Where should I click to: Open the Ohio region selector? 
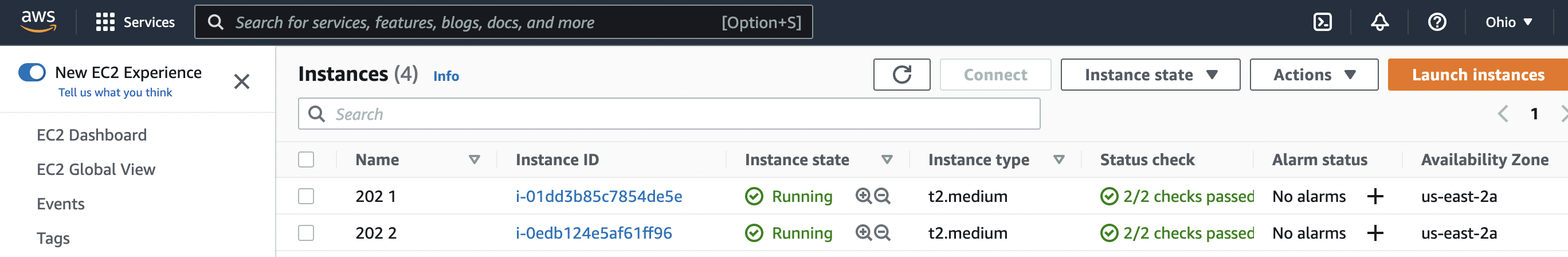(x=1508, y=22)
